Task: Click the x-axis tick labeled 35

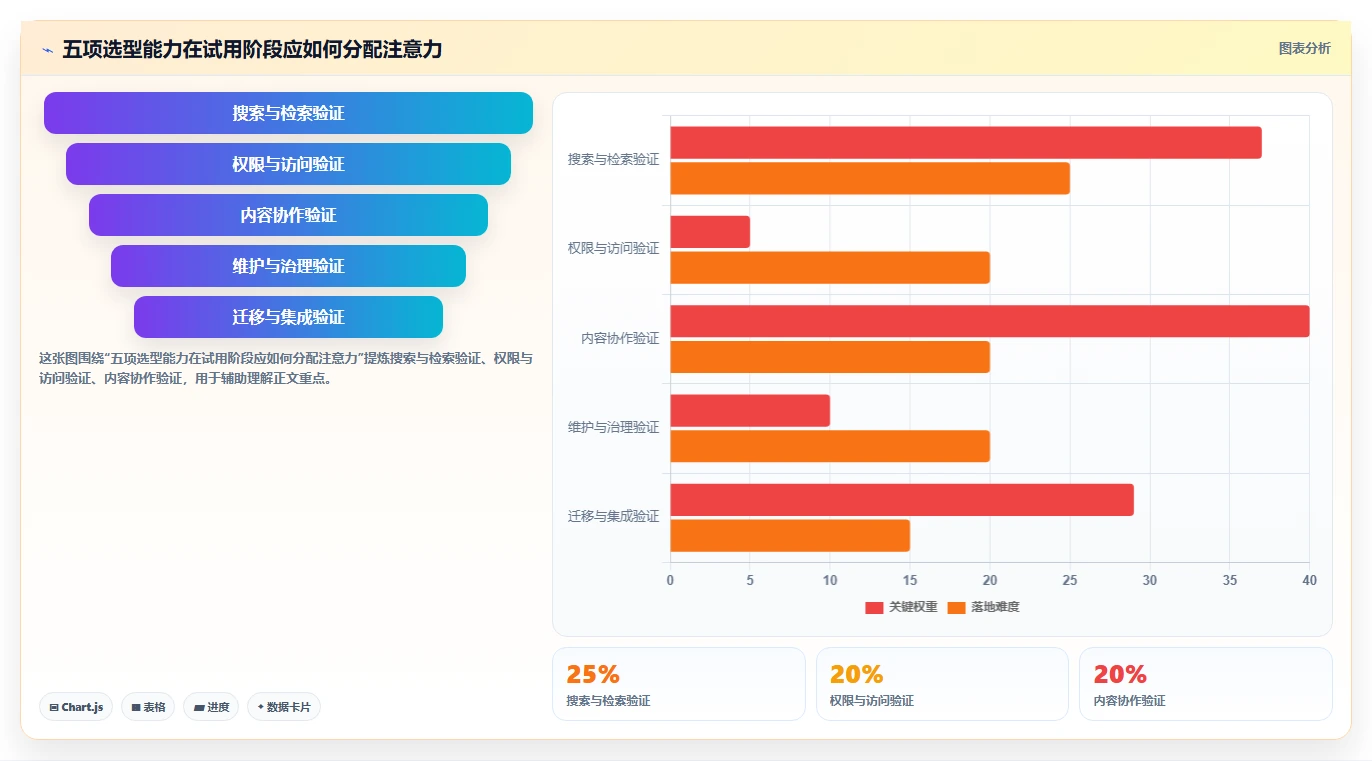Action: coord(1230,581)
